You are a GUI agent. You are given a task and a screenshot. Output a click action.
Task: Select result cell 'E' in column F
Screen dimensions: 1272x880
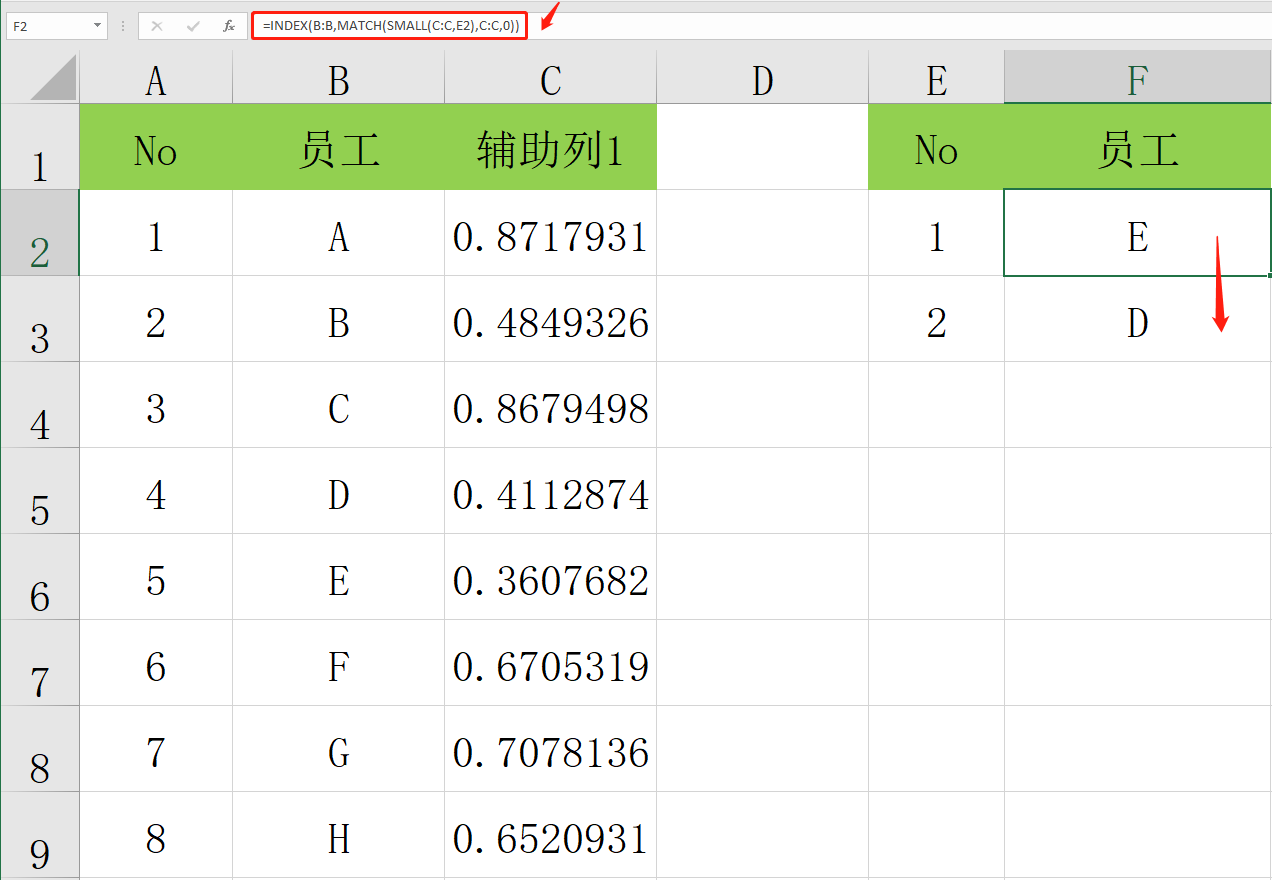1138,233
